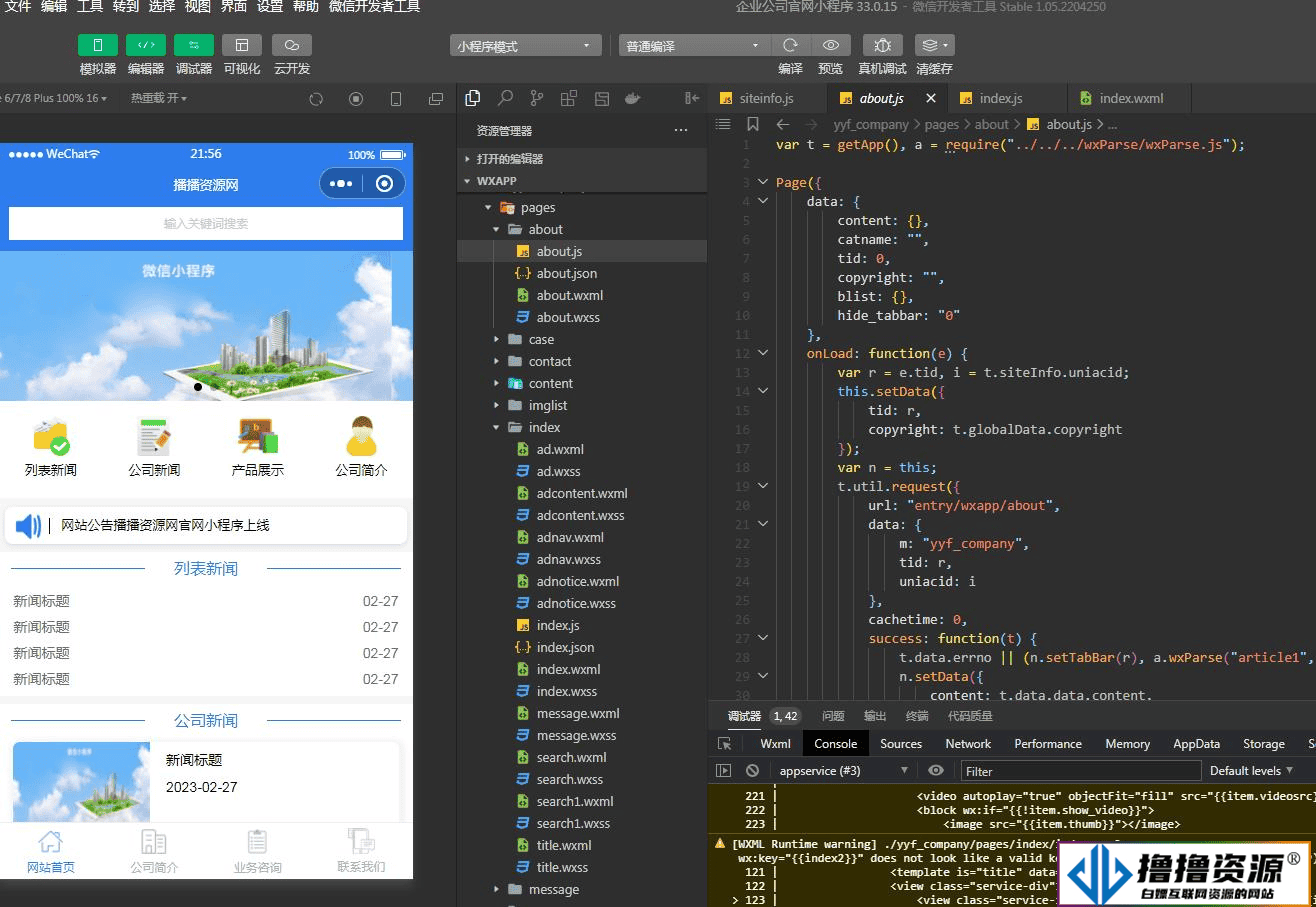Collapse the about folder

pos(582,229)
